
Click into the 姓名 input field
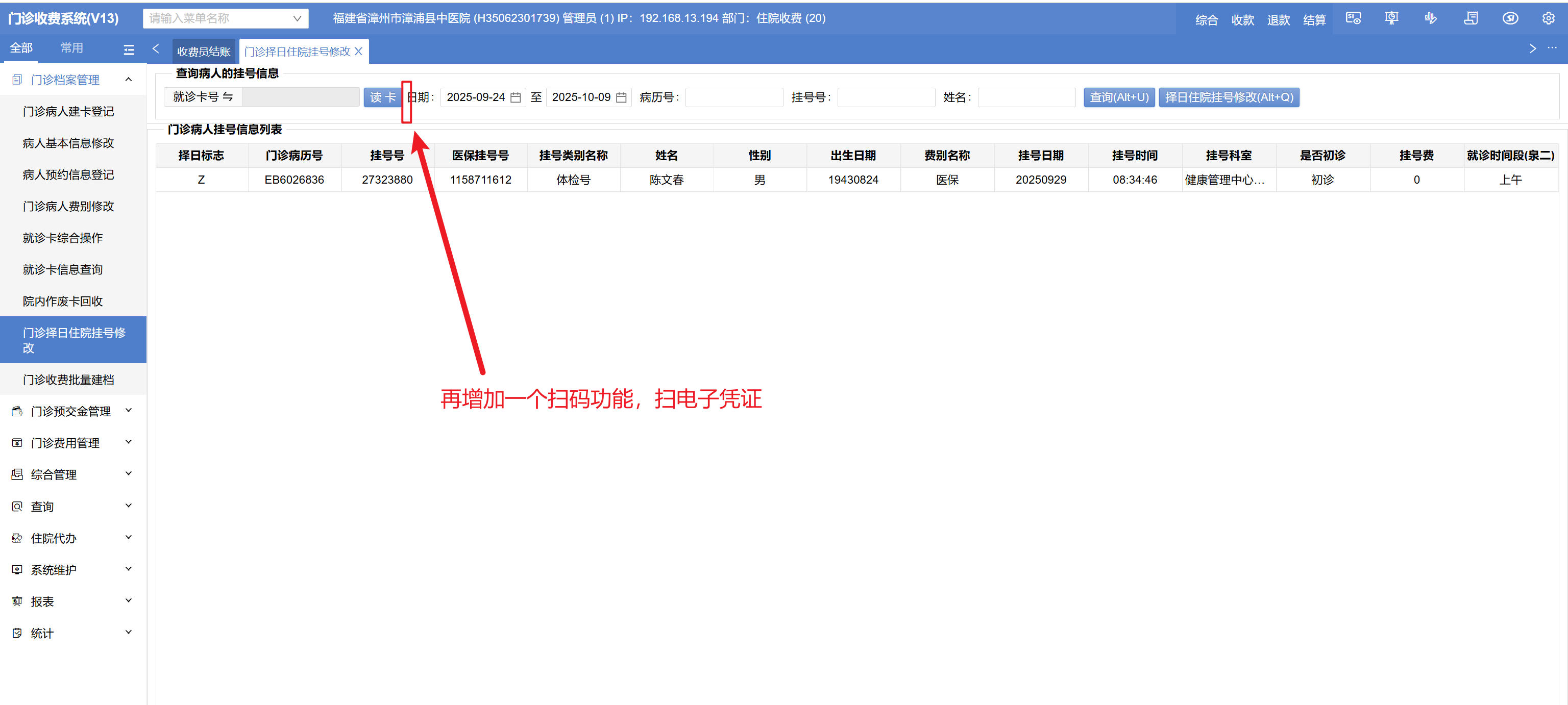pyautogui.click(x=1025, y=97)
